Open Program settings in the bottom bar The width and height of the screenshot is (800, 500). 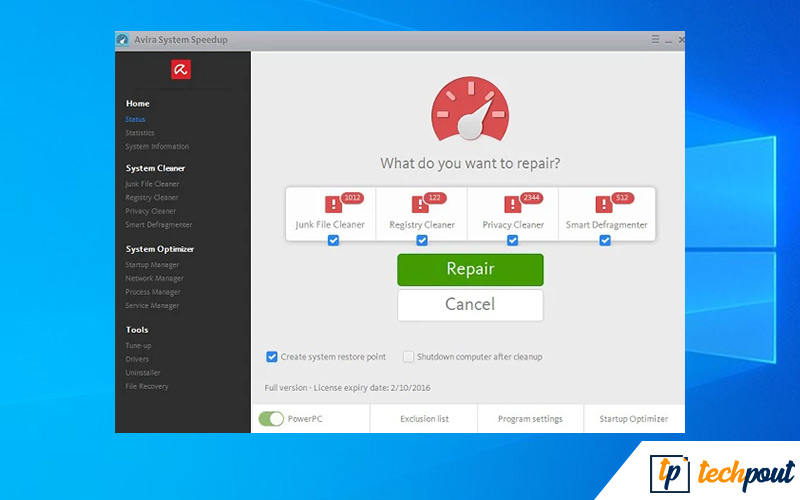pos(530,419)
